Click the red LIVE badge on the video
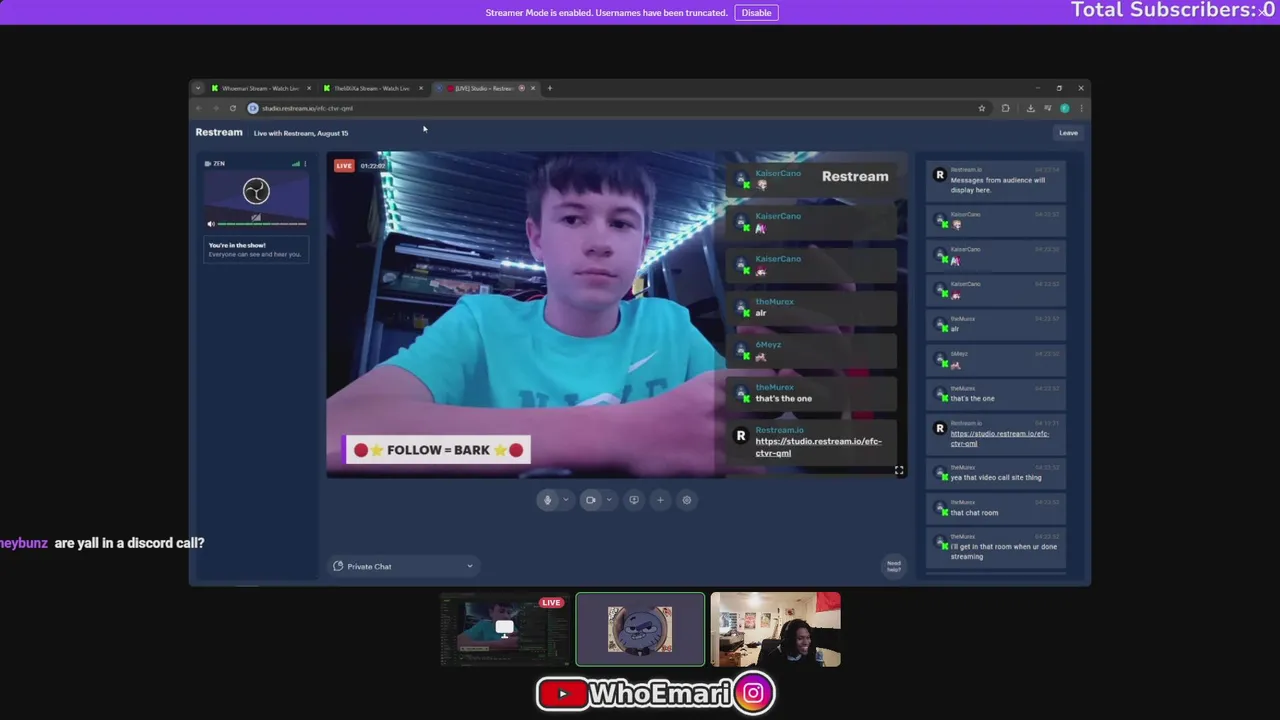 click(x=344, y=166)
